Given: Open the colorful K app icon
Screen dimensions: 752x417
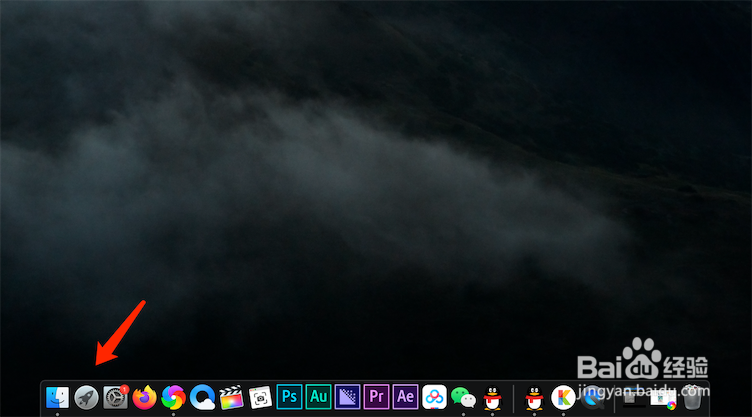Looking at the screenshot, I should coord(563,397).
